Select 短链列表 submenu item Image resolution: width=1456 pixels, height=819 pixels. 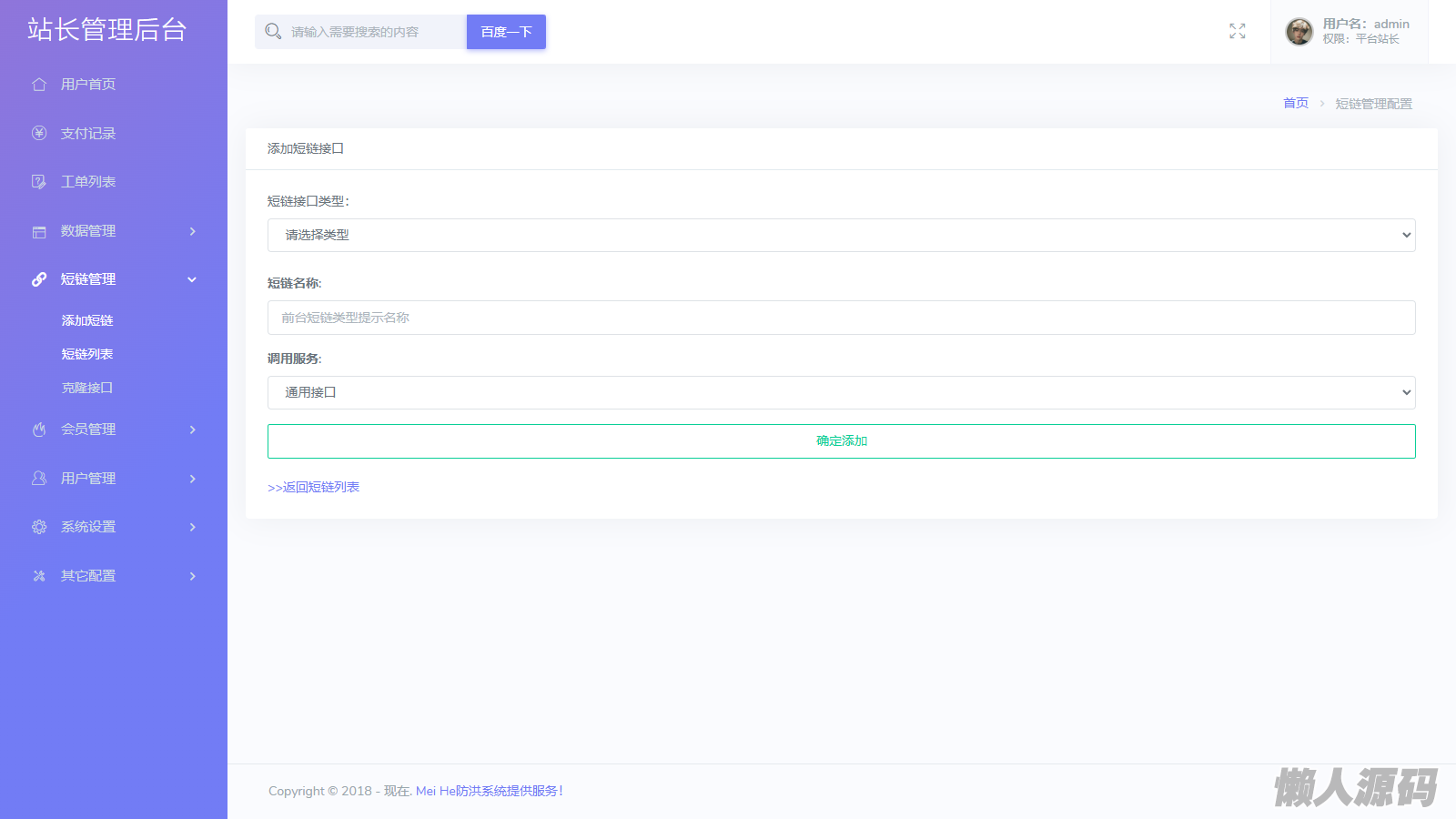(87, 354)
